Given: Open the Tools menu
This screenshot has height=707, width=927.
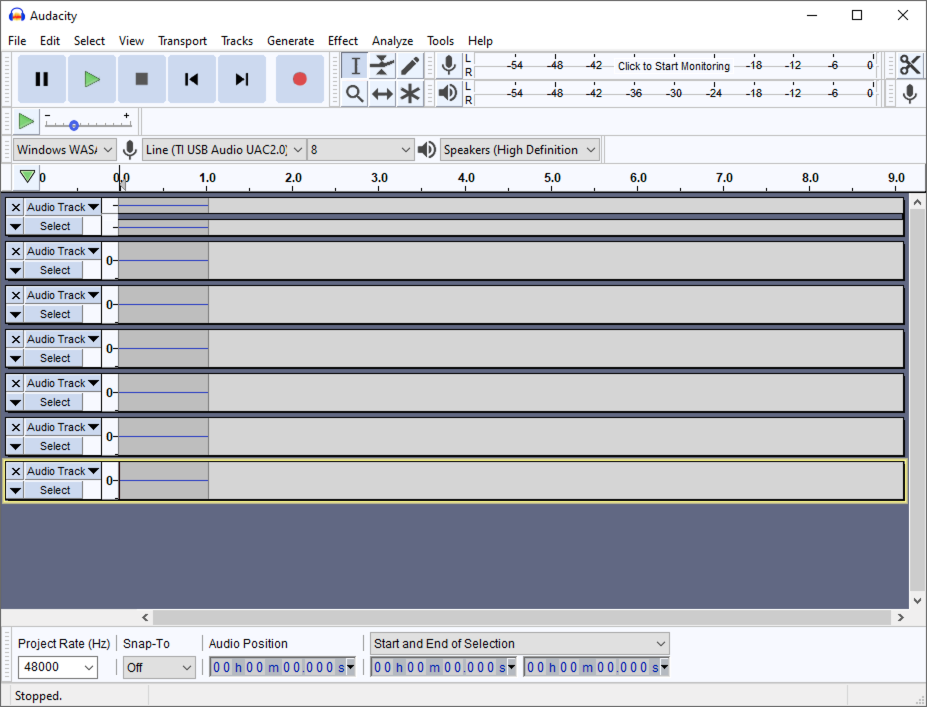Looking at the screenshot, I should coord(440,41).
